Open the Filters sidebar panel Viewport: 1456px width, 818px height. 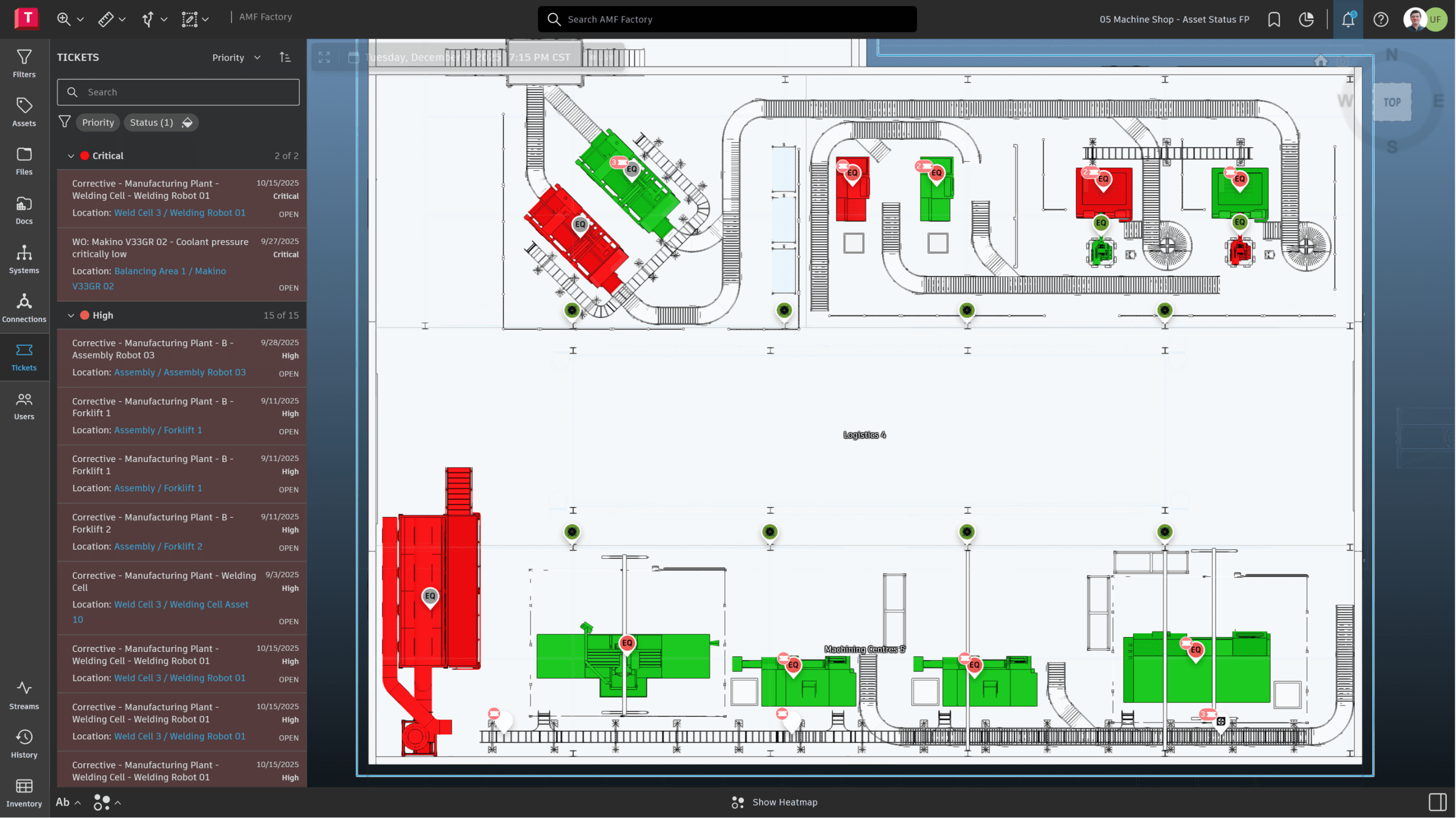click(x=24, y=63)
